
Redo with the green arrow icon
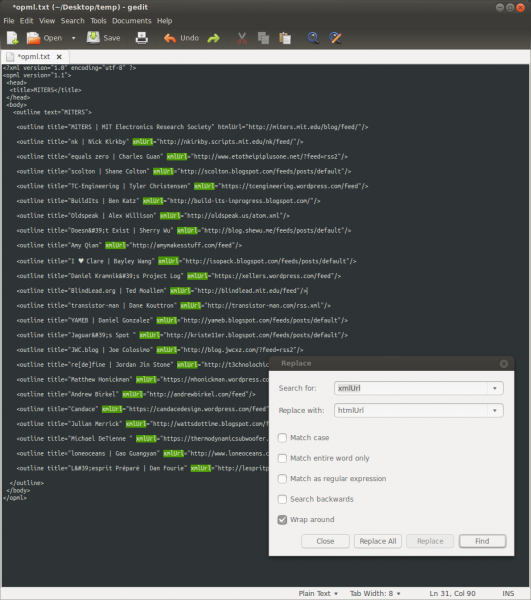(x=213, y=38)
